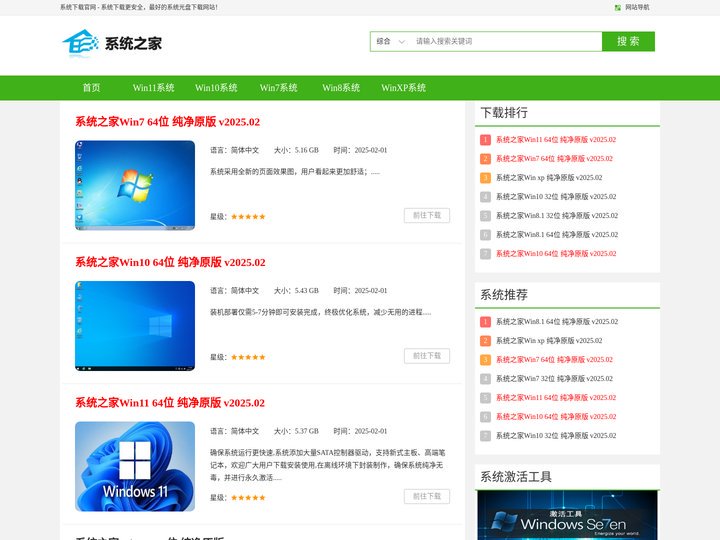Screen dimensions: 720x540
Task: Open the Win11系统 nav tab
Action: point(153,88)
